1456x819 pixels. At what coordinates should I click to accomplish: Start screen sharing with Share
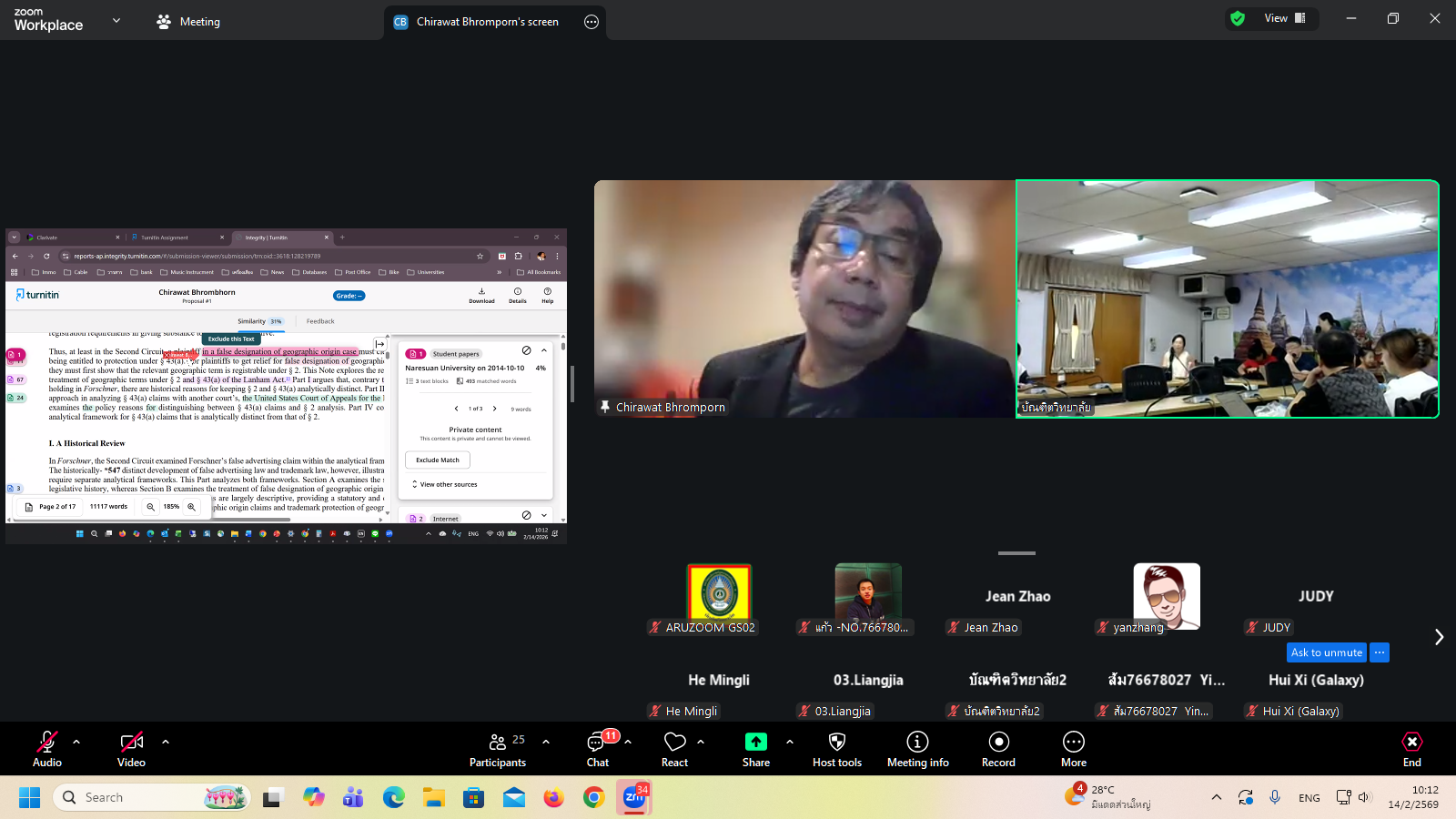click(755, 748)
